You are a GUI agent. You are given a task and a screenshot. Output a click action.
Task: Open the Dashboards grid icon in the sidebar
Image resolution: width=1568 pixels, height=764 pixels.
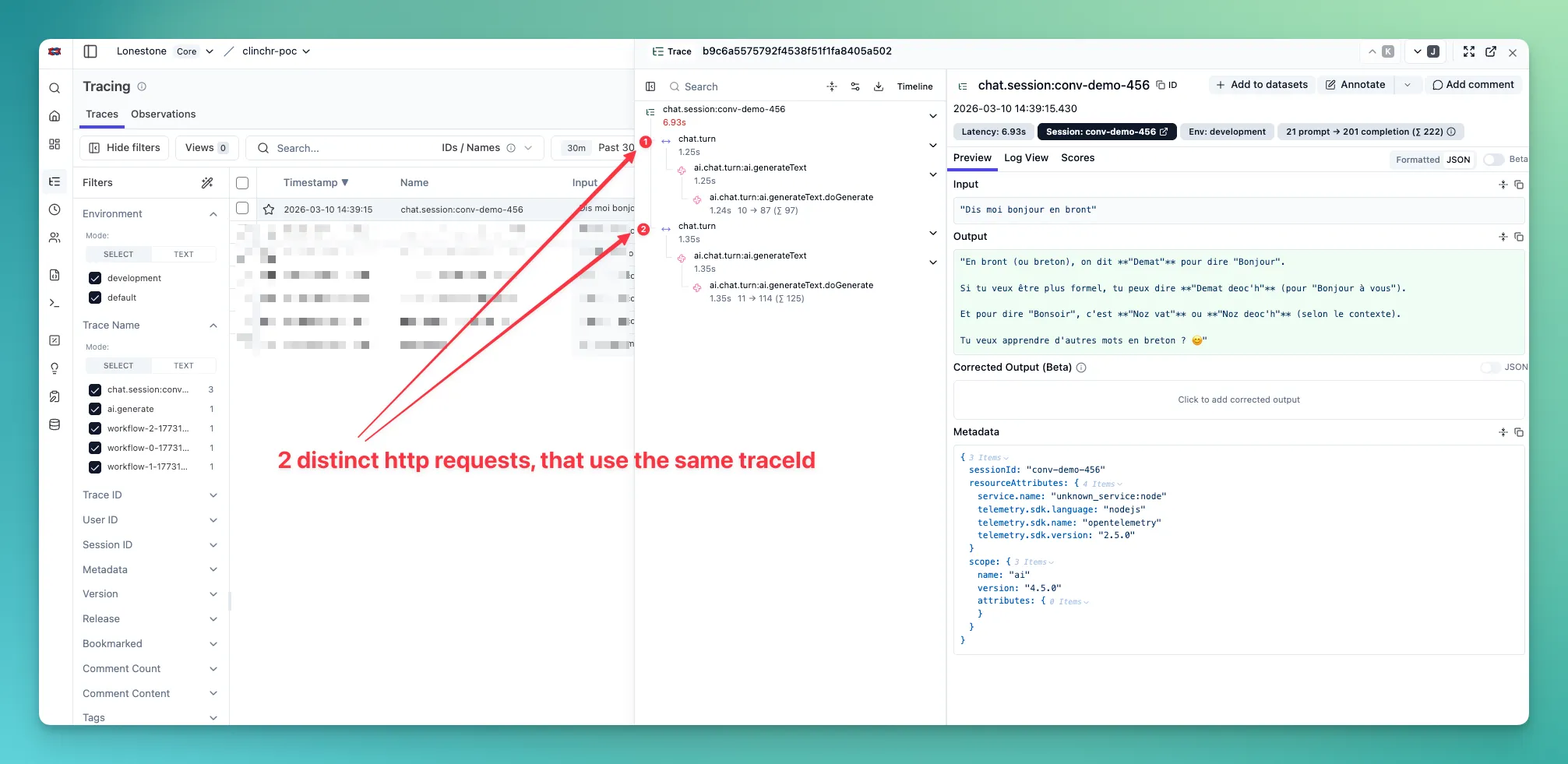pyautogui.click(x=55, y=143)
